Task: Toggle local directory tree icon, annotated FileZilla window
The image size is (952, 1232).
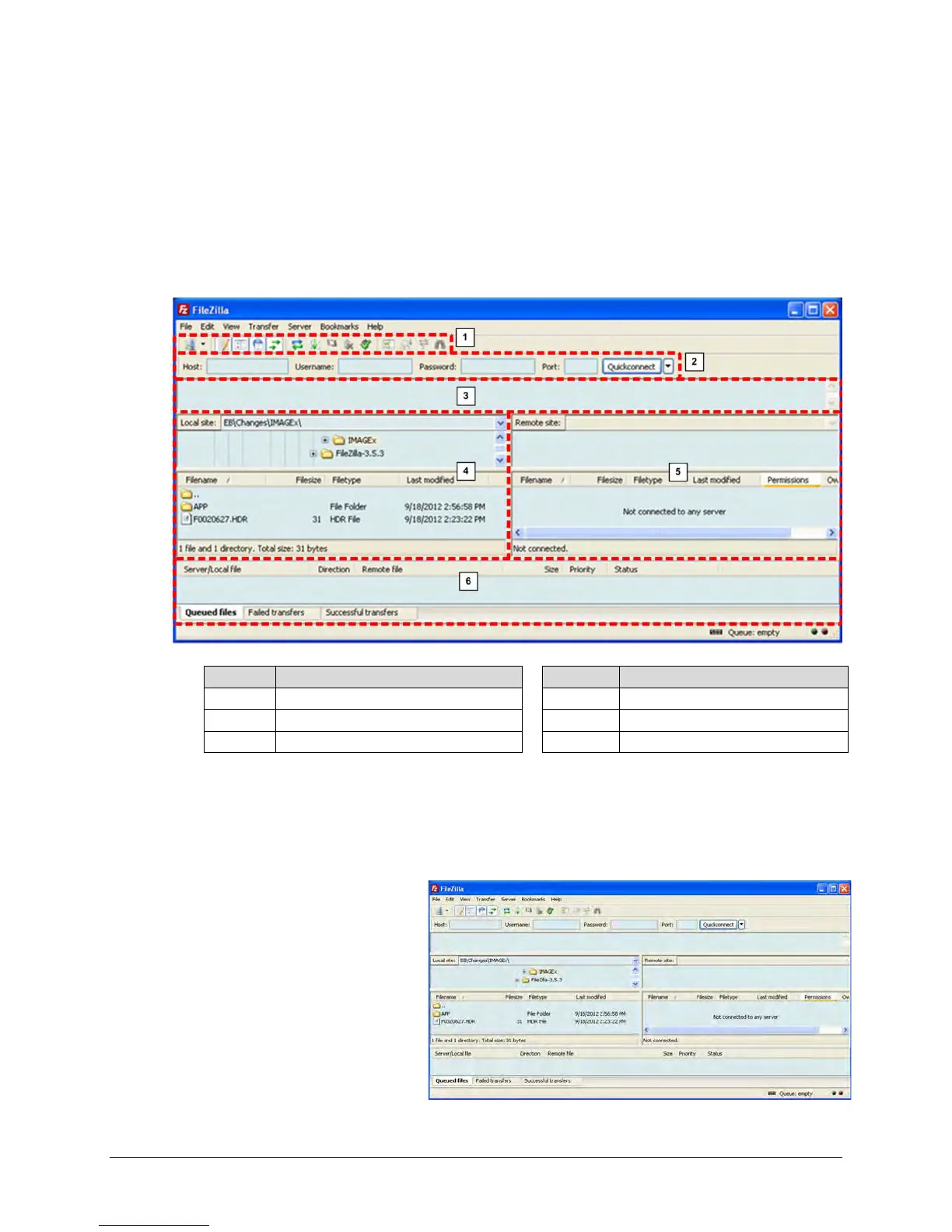Action: tap(242, 345)
